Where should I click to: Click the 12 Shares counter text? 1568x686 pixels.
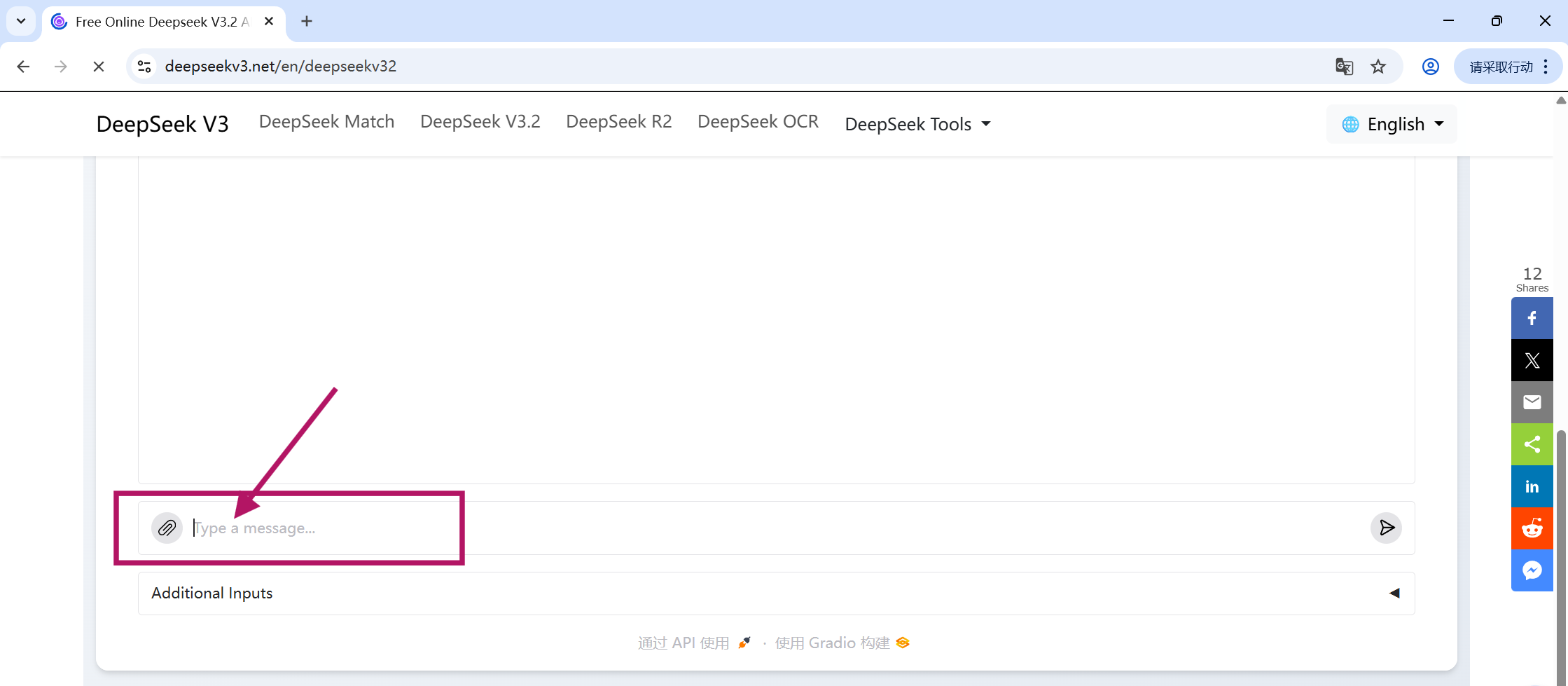click(1532, 279)
